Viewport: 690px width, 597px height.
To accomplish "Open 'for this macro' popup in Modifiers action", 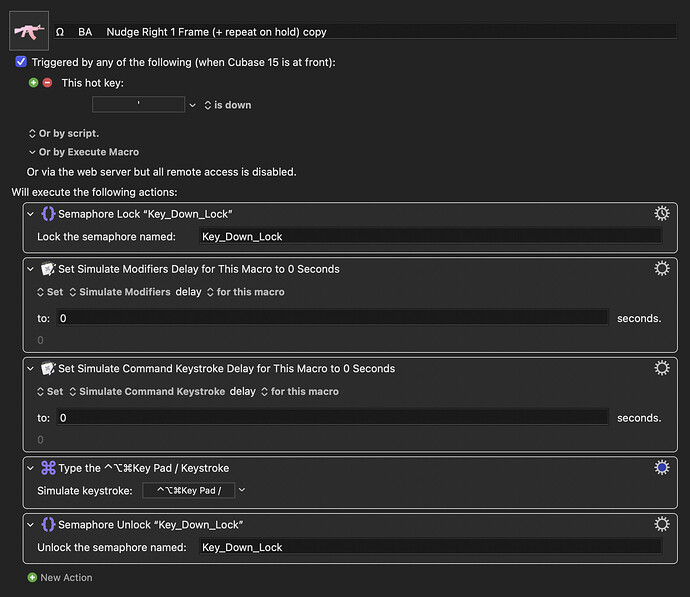I will (x=246, y=292).
